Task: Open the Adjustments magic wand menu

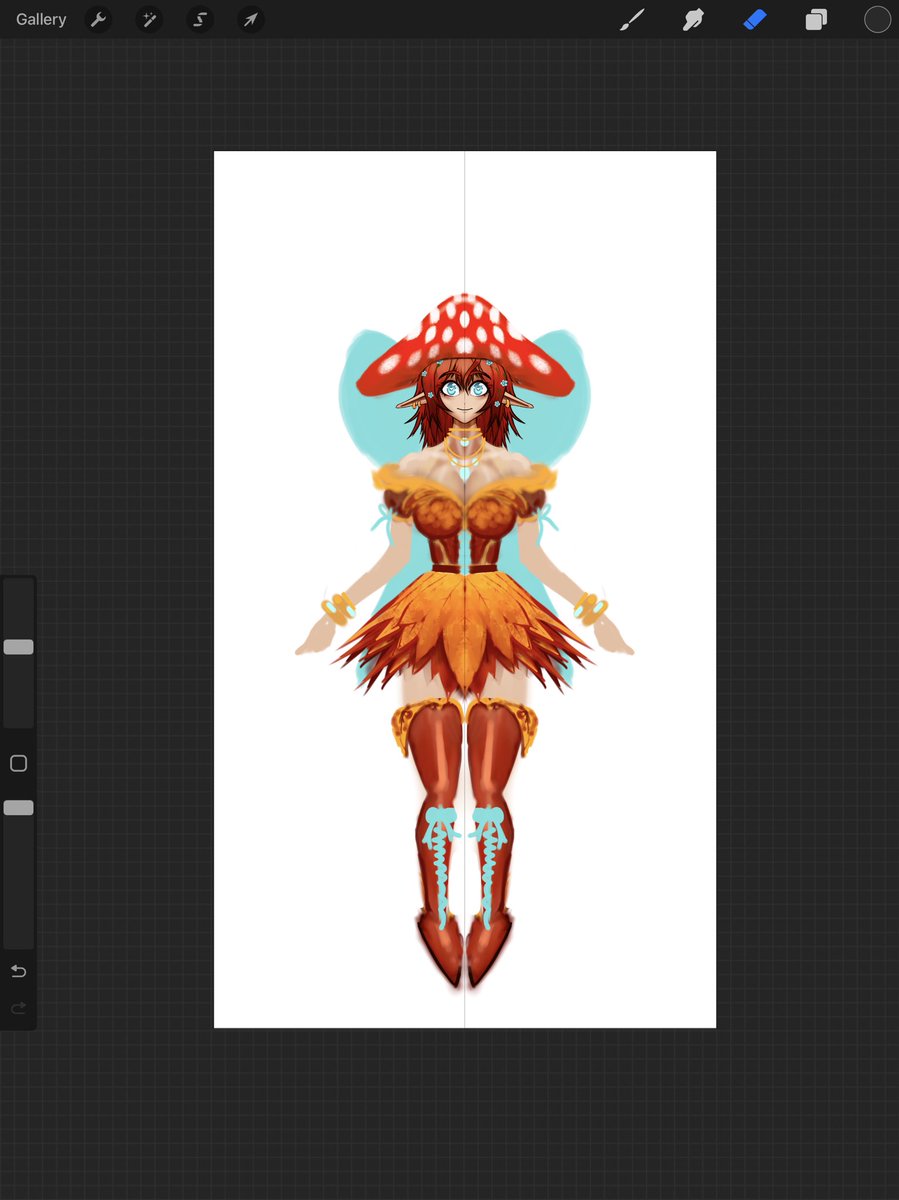Action: (149, 19)
